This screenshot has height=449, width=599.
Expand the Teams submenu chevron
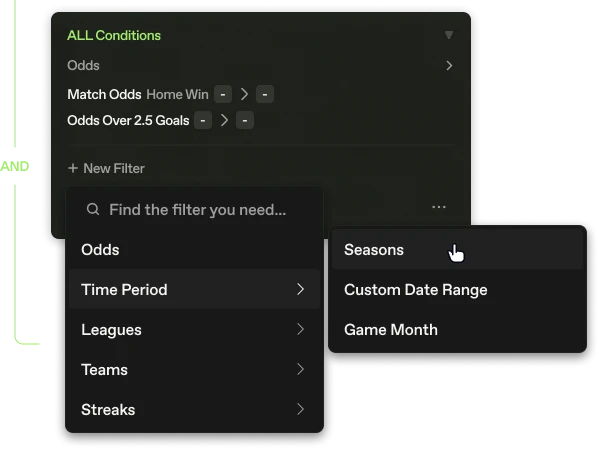[x=301, y=370]
